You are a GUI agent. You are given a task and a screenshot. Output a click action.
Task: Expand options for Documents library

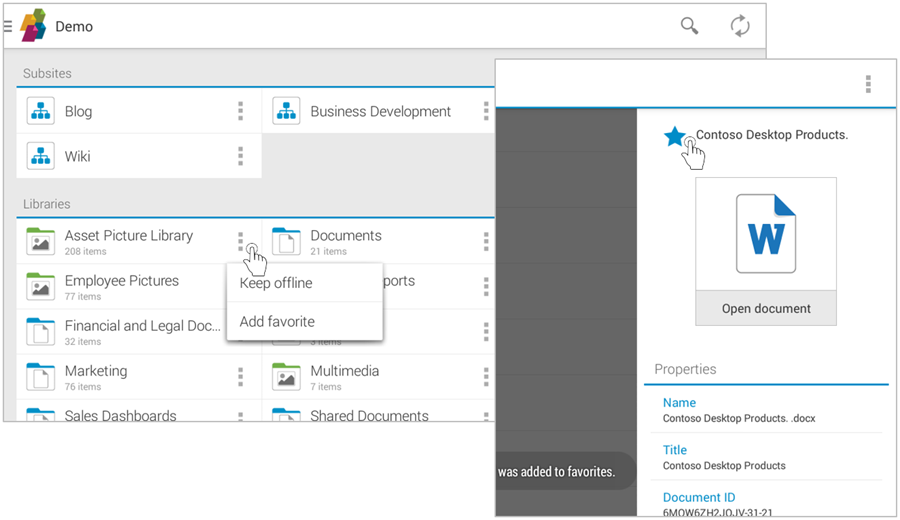(486, 241)
